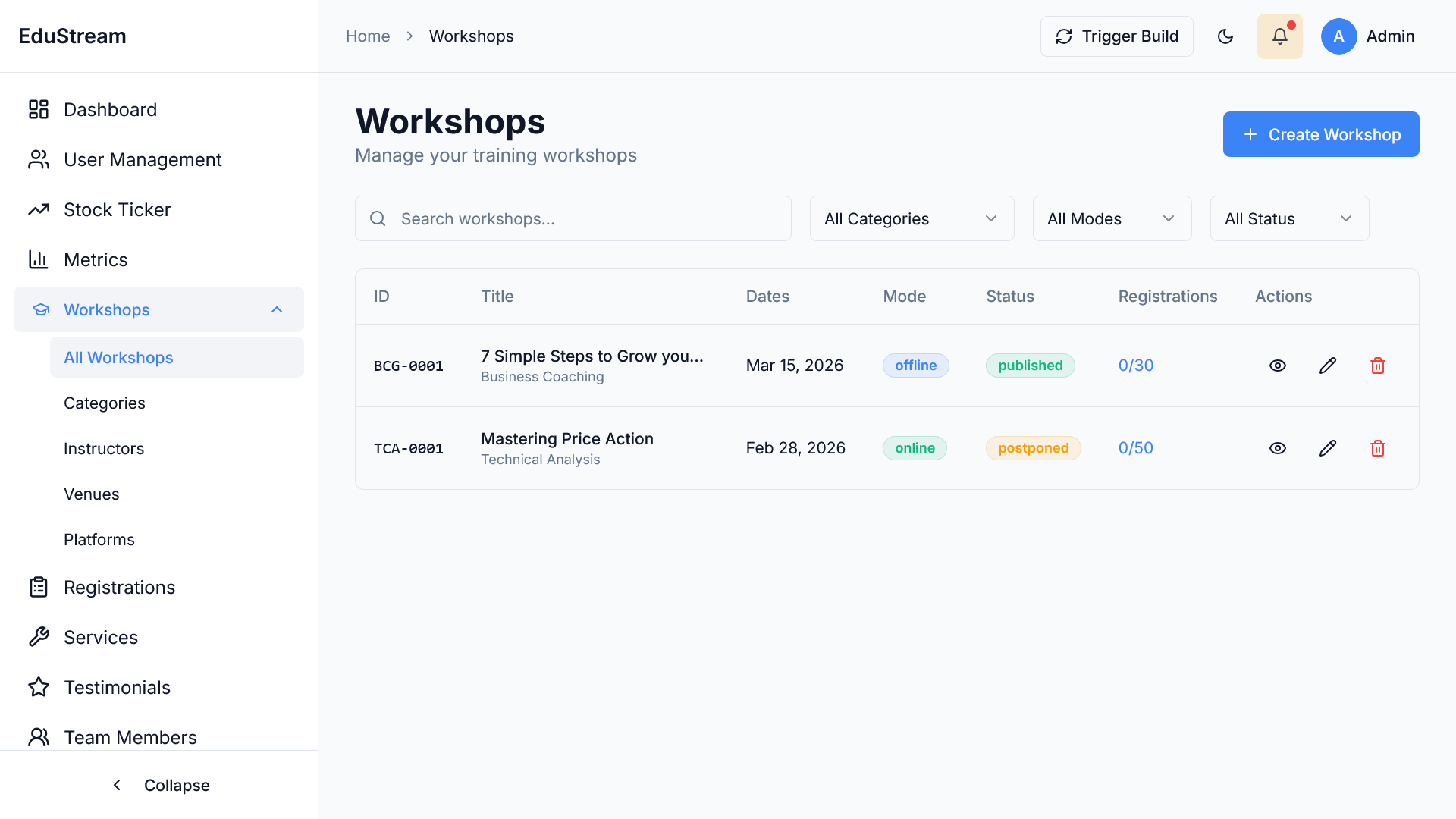Click the EduStream logo text

(72, 36)
